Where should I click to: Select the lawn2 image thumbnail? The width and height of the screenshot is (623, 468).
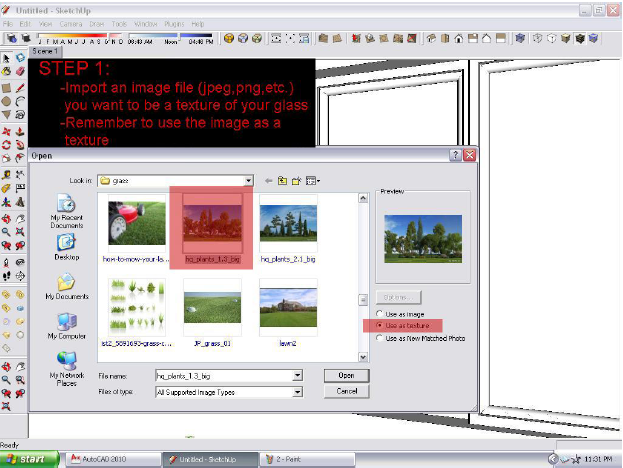click(288, 310)
